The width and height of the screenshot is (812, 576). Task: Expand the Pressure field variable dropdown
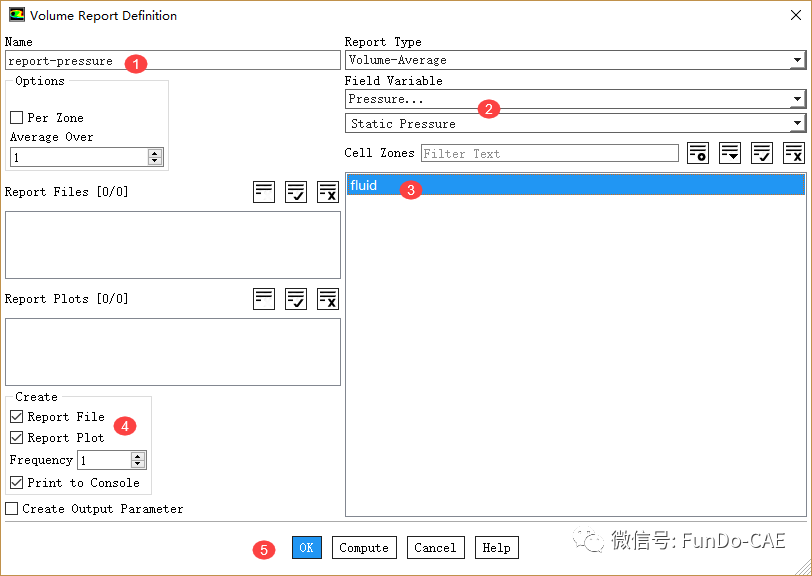[x=575, y=99]
